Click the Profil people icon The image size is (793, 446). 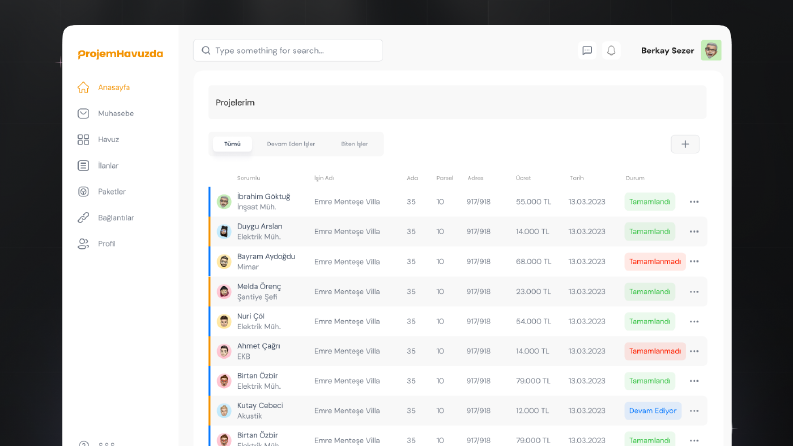[x=83, y=244]
